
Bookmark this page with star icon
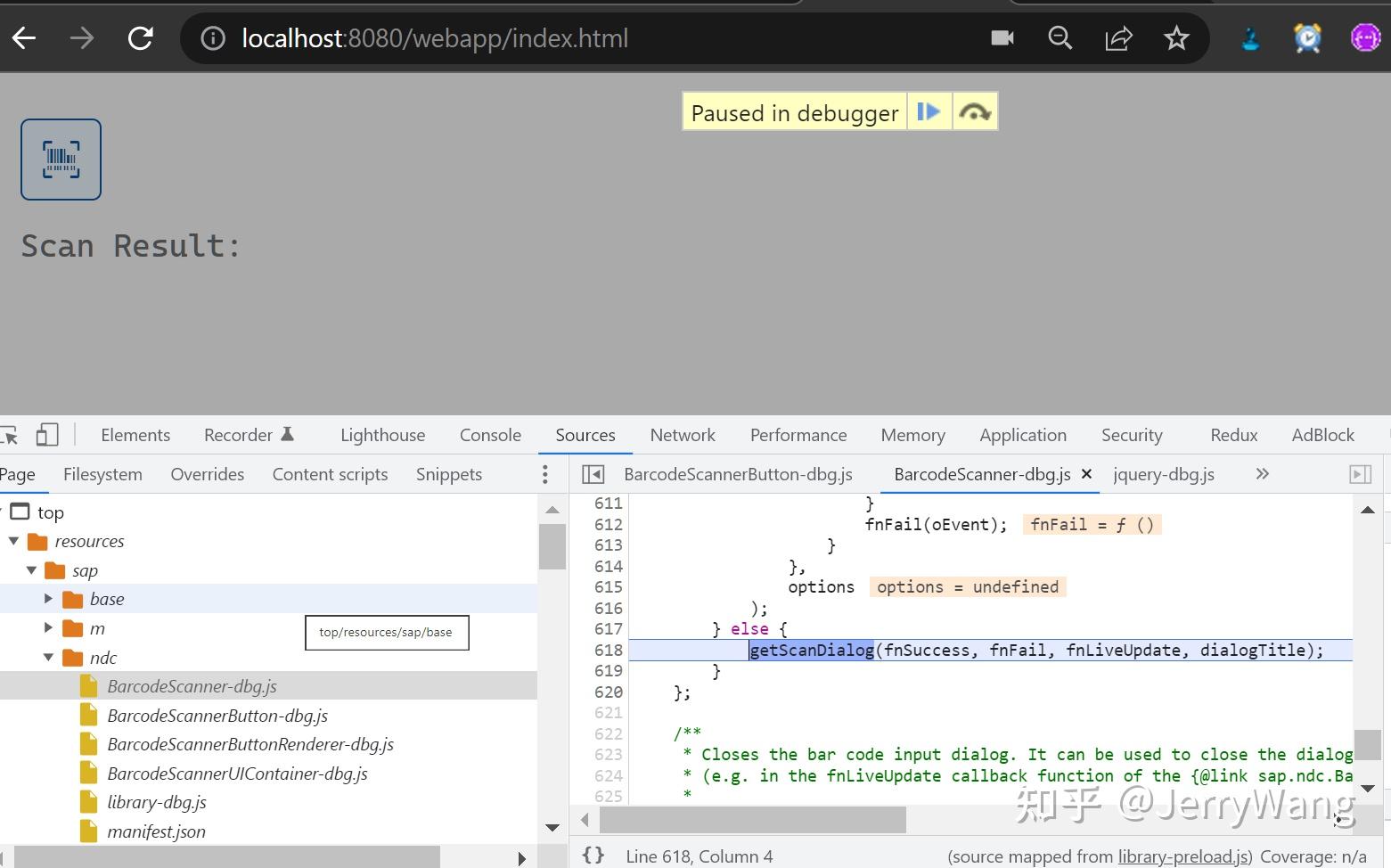click(1176, 38)
